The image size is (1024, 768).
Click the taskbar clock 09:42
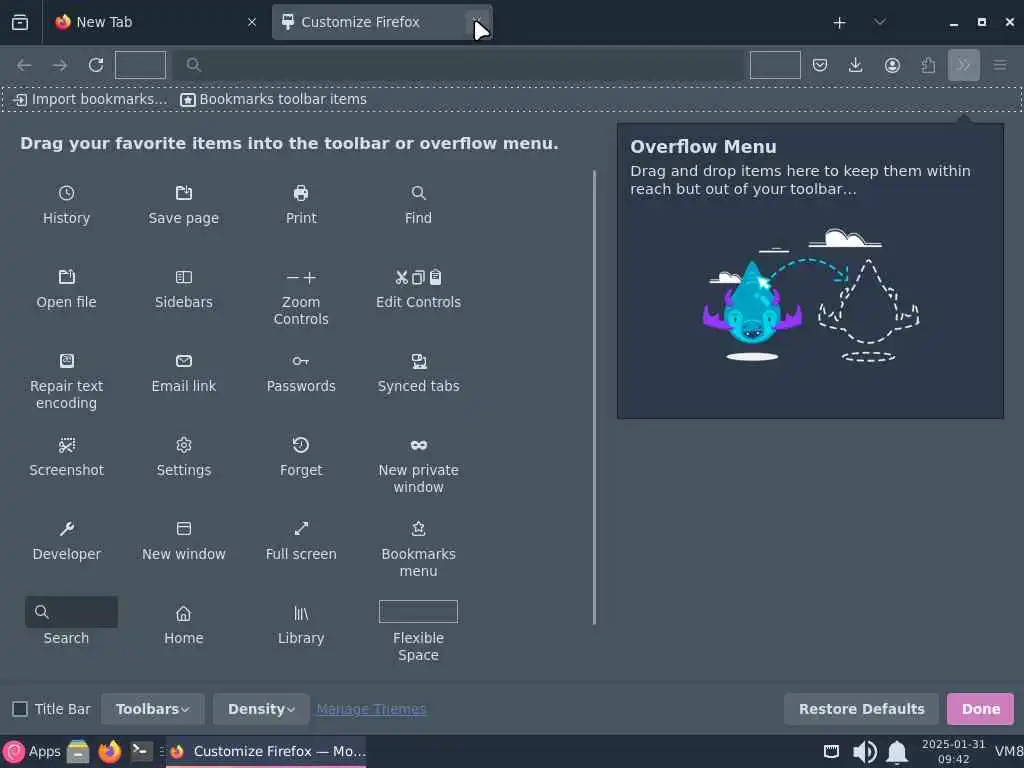pyautogui.click(x=953, y=752)
